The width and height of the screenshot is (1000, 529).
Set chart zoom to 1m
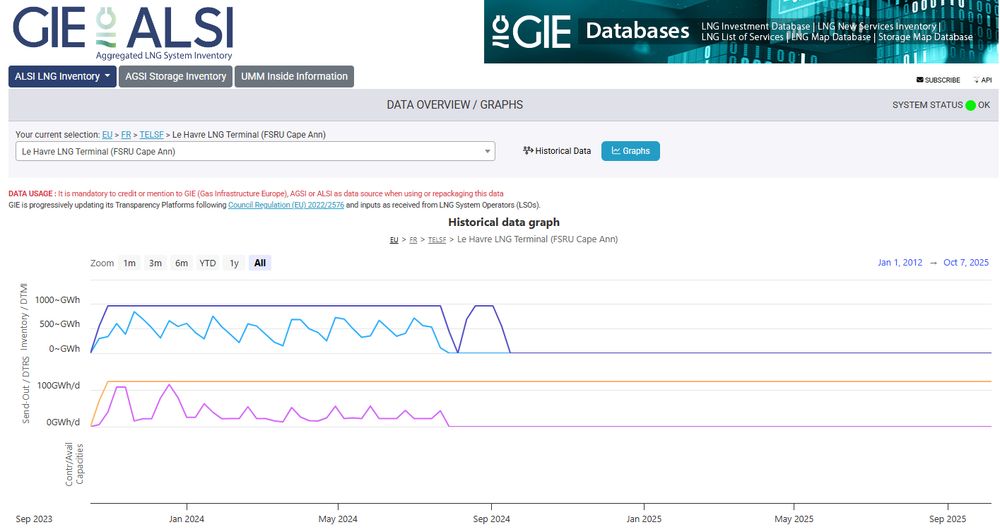[x=129, y=263]
